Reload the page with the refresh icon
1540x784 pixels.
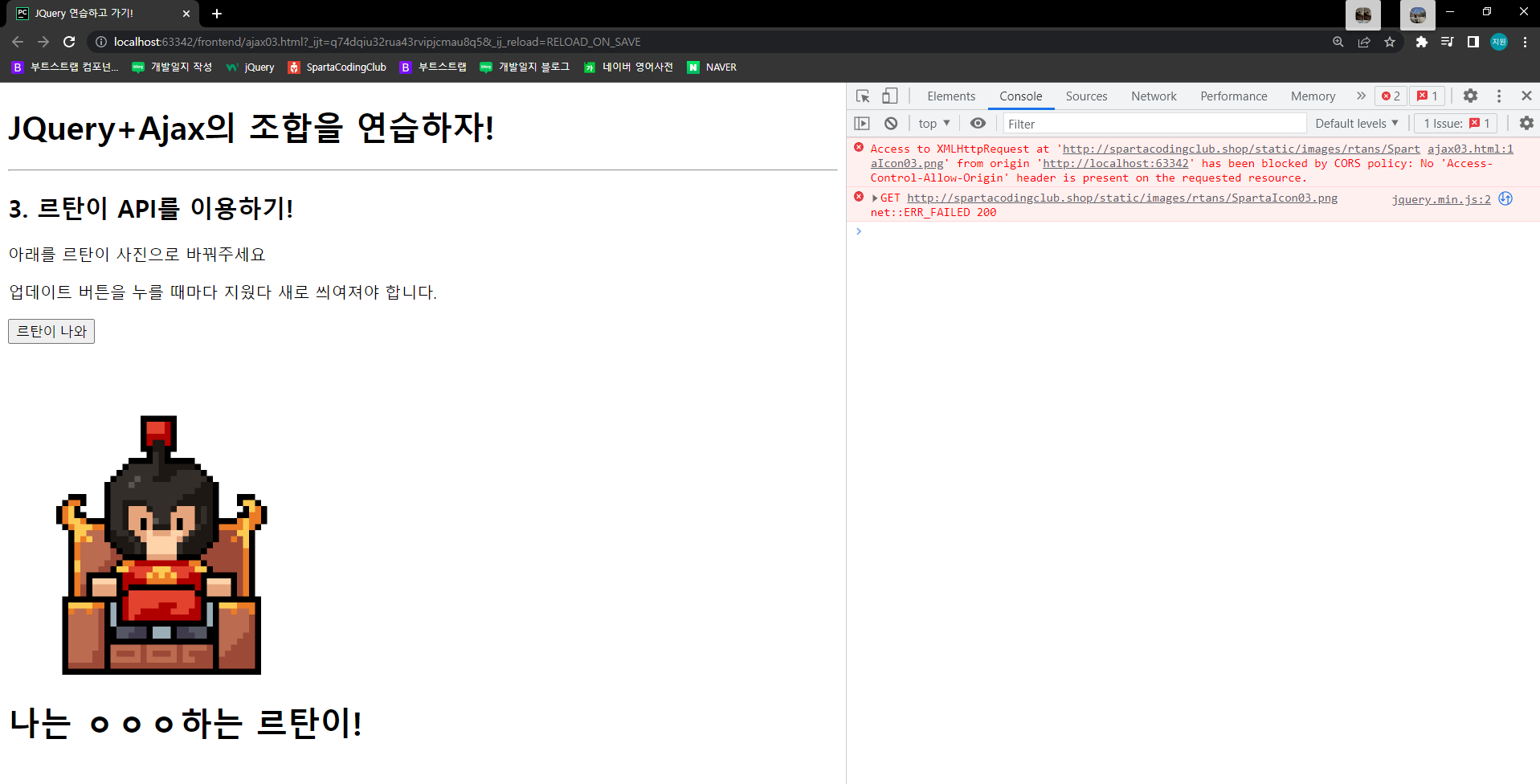point(69,42)
